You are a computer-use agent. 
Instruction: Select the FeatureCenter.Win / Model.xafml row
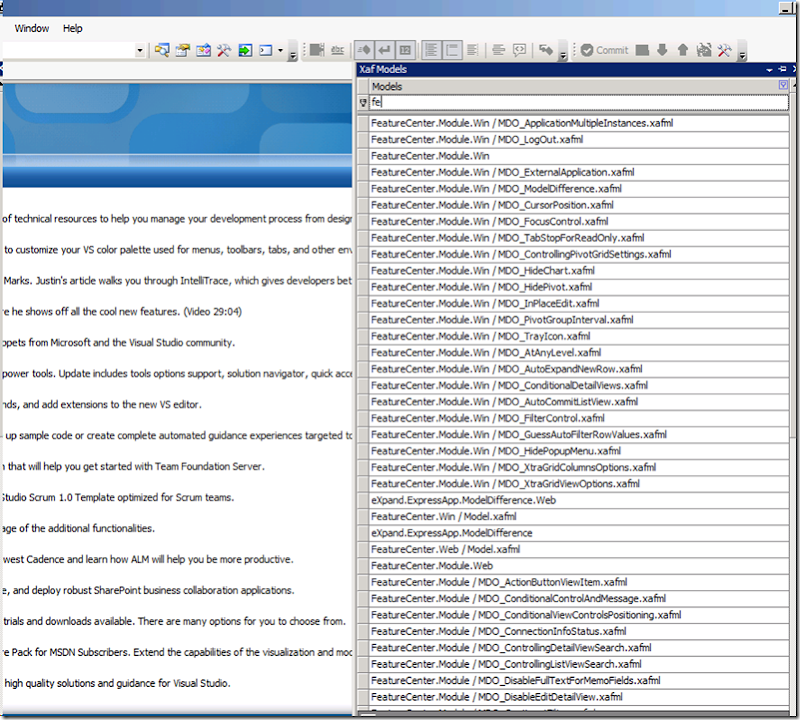(x=579, y=516)
